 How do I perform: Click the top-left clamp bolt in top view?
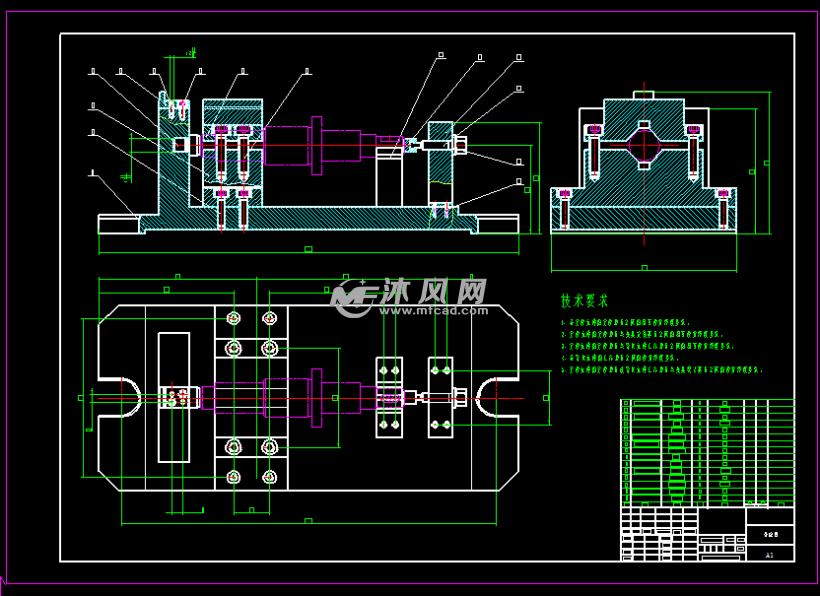point(234,318)
